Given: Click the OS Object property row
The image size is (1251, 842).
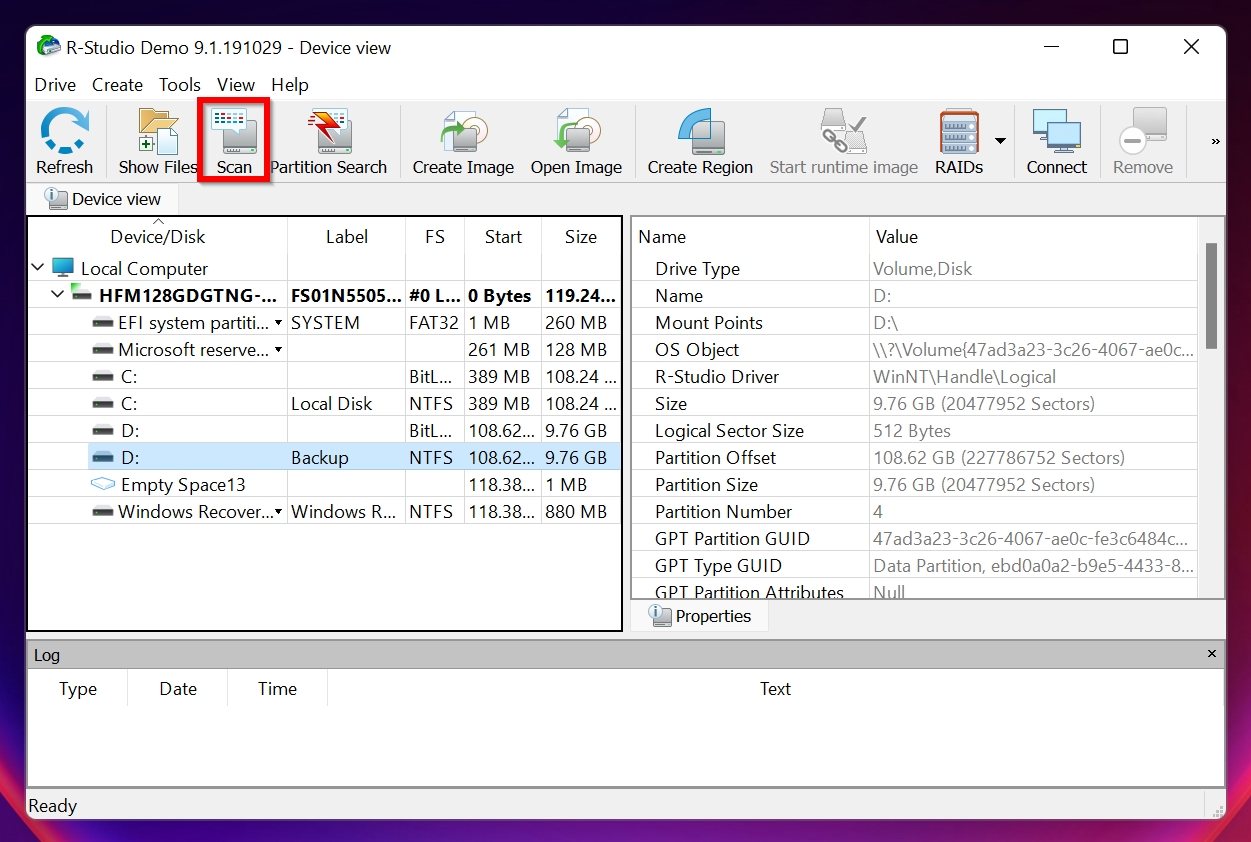Looking at the screenshot, I should click(x=915, y=350).
